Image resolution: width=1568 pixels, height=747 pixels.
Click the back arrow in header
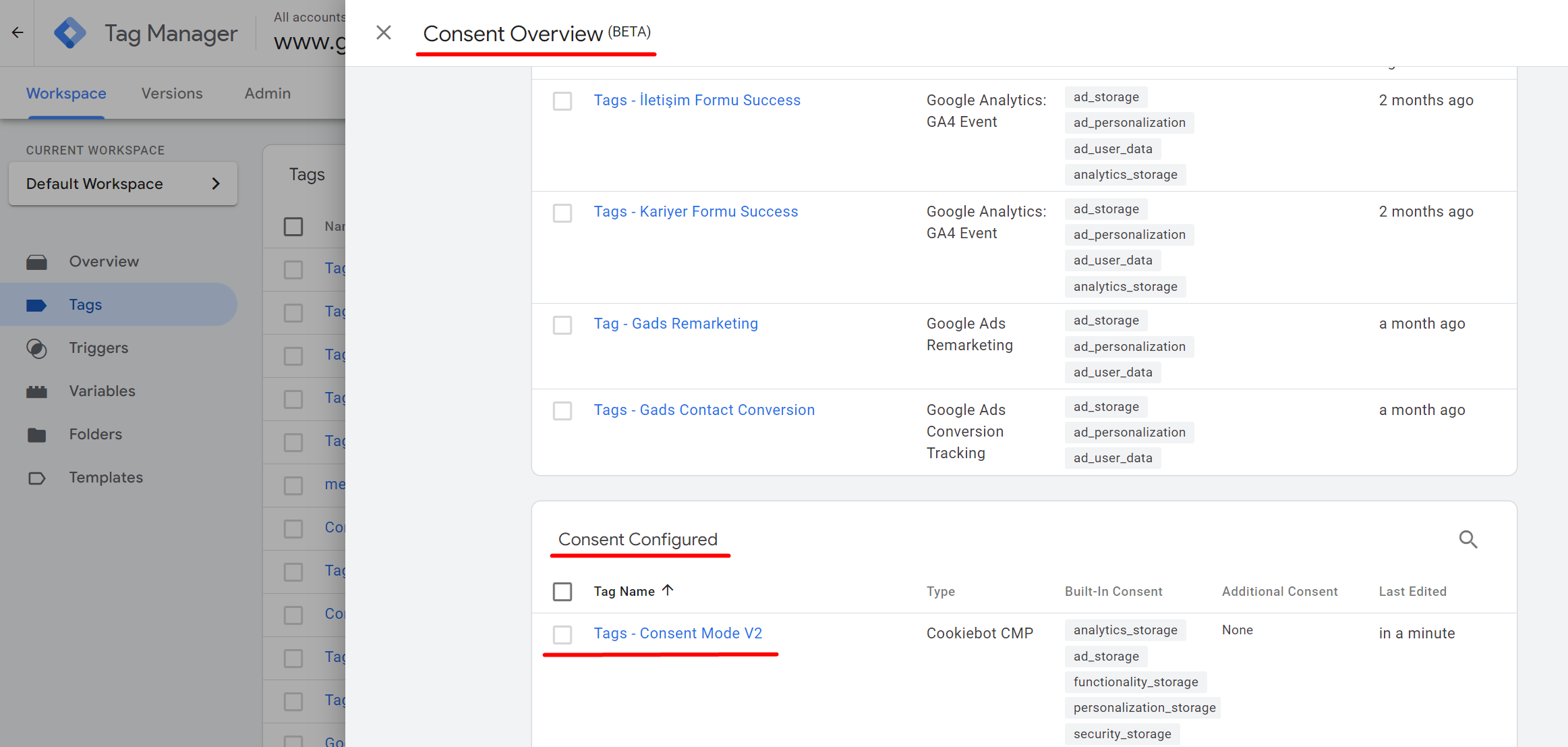pyautogui.click(x=18, y=32)
